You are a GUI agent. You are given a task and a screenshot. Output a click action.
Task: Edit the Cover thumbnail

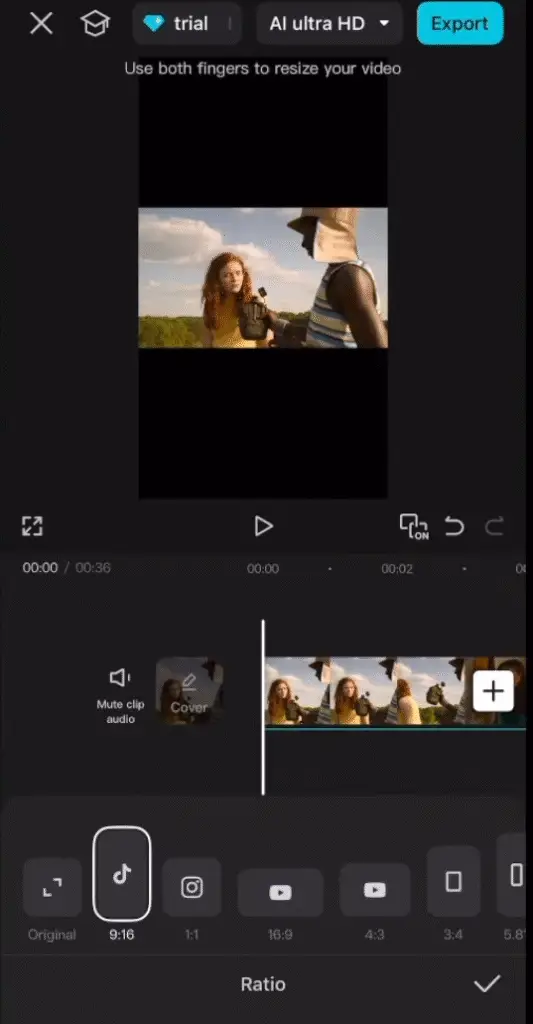[189, 691]
